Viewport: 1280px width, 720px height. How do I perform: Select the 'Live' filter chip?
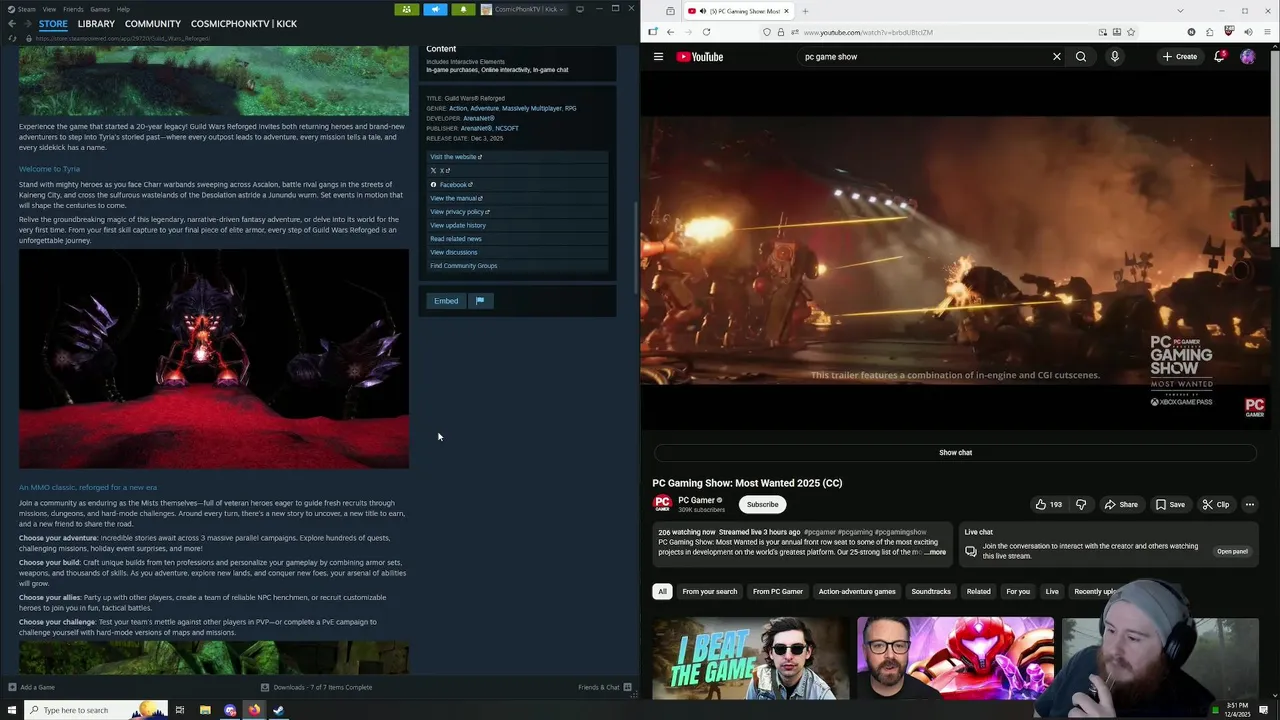(x=1052, y=592)
